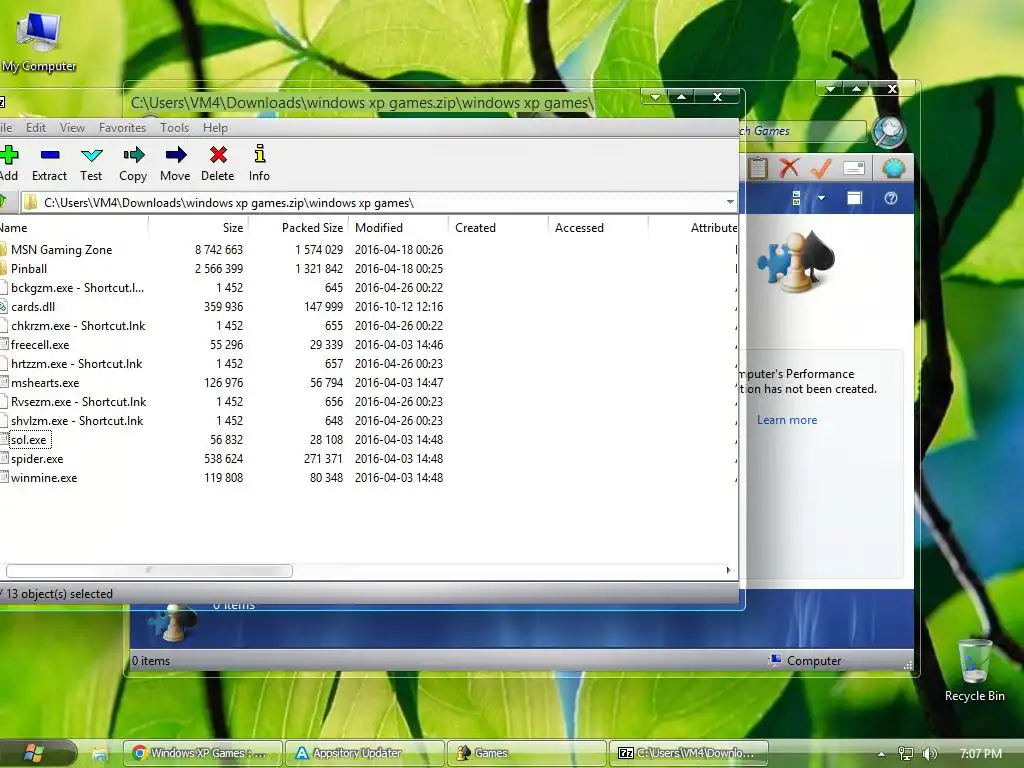Viewport: 1024px width, 768px height.
Task: Sort by the Modified column header
Action: tap(398, 228)
